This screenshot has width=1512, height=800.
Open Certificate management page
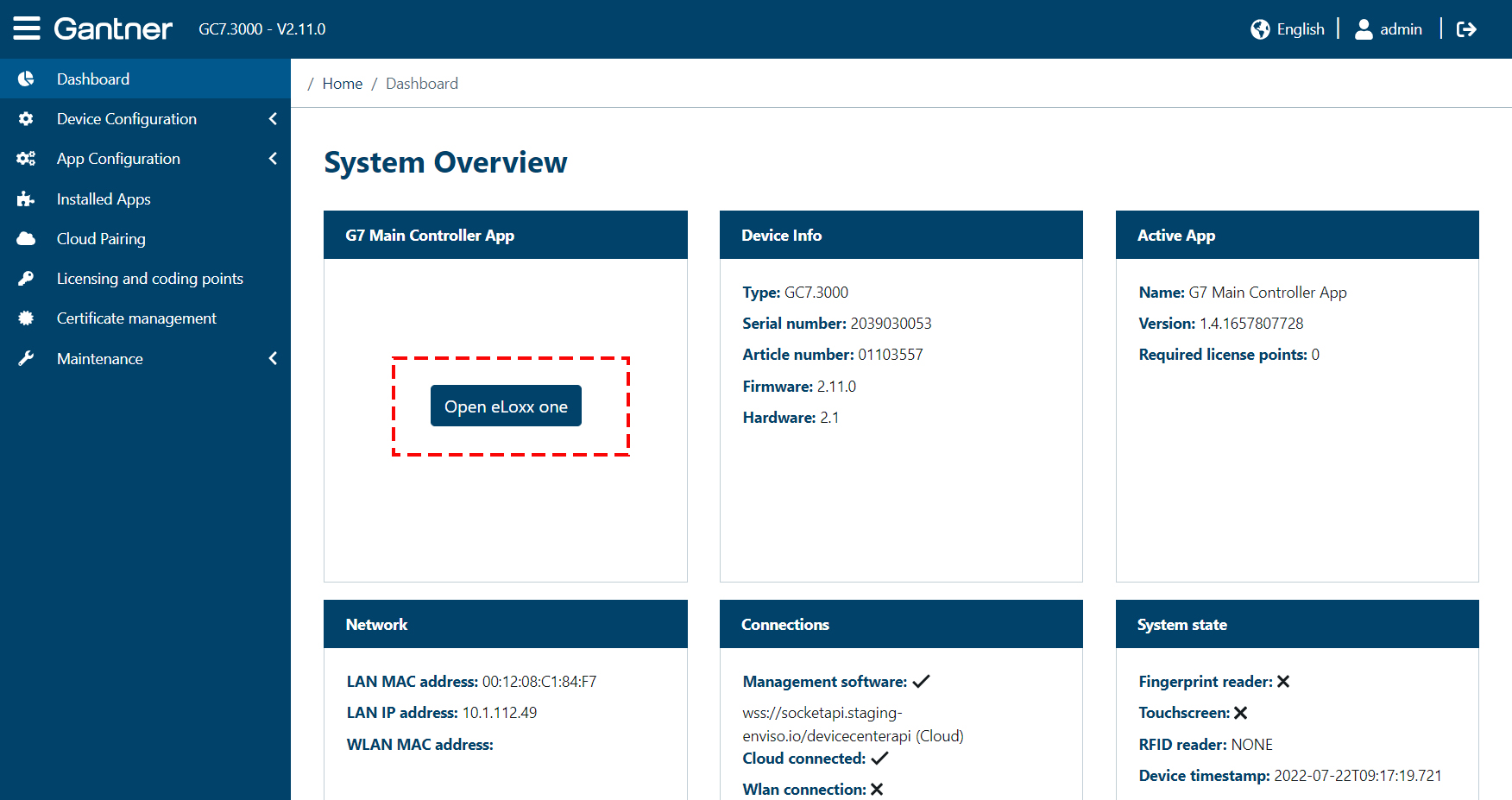[x=145, y=318]
